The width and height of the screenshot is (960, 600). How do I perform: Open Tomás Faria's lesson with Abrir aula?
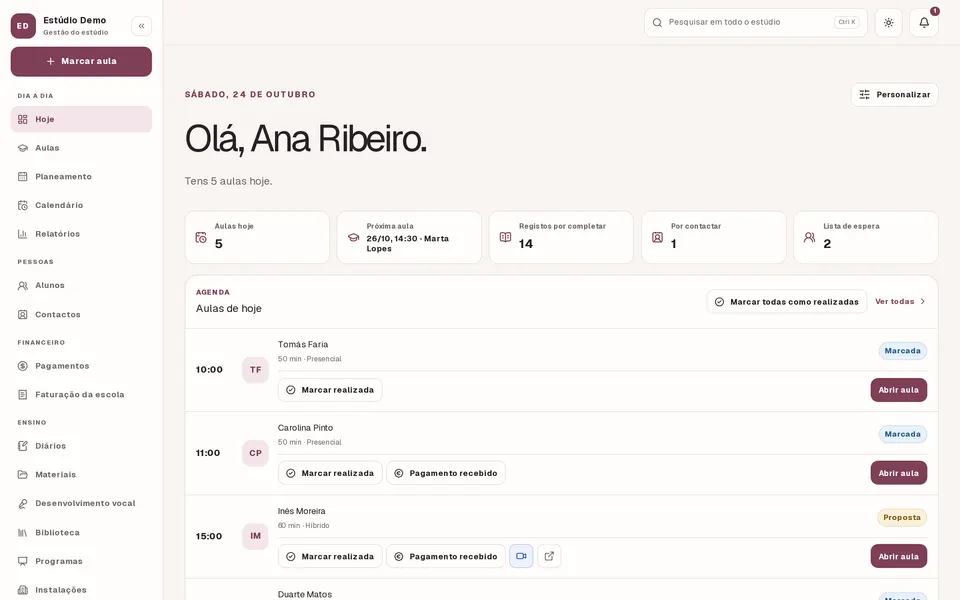coord(899,390)
